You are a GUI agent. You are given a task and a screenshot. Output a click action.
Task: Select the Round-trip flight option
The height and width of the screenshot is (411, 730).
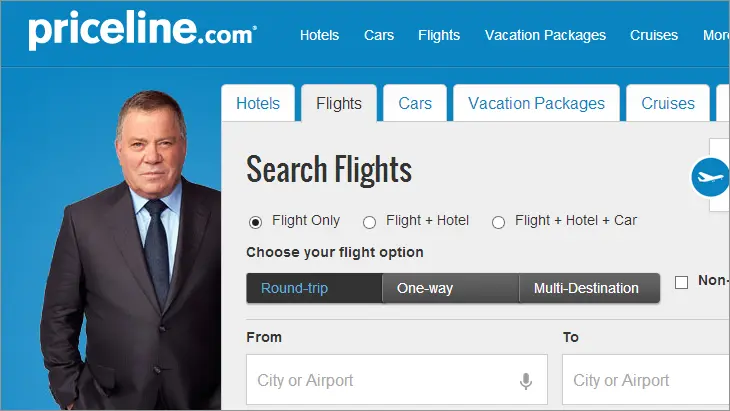click(314, 289)
